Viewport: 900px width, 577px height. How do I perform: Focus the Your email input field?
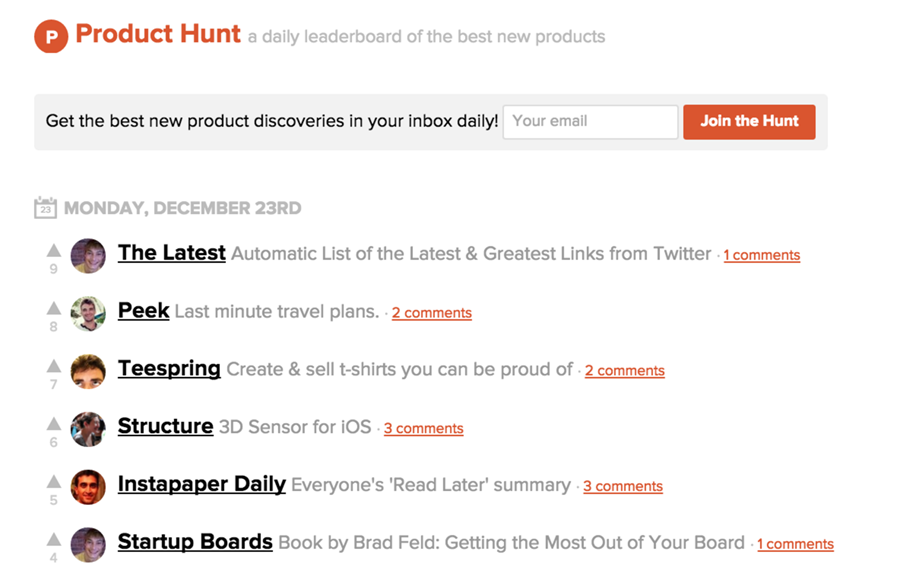point(591,122)
